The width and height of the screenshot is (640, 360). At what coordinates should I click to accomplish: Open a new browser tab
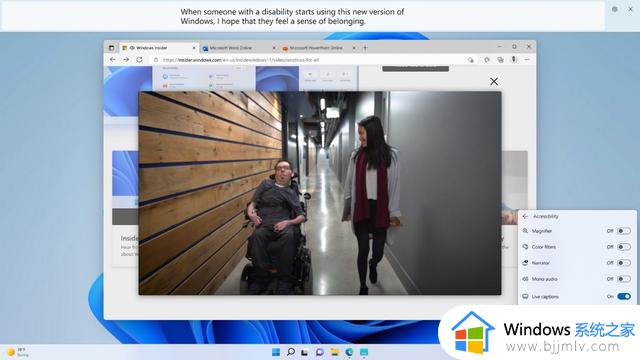pos(365,48)
